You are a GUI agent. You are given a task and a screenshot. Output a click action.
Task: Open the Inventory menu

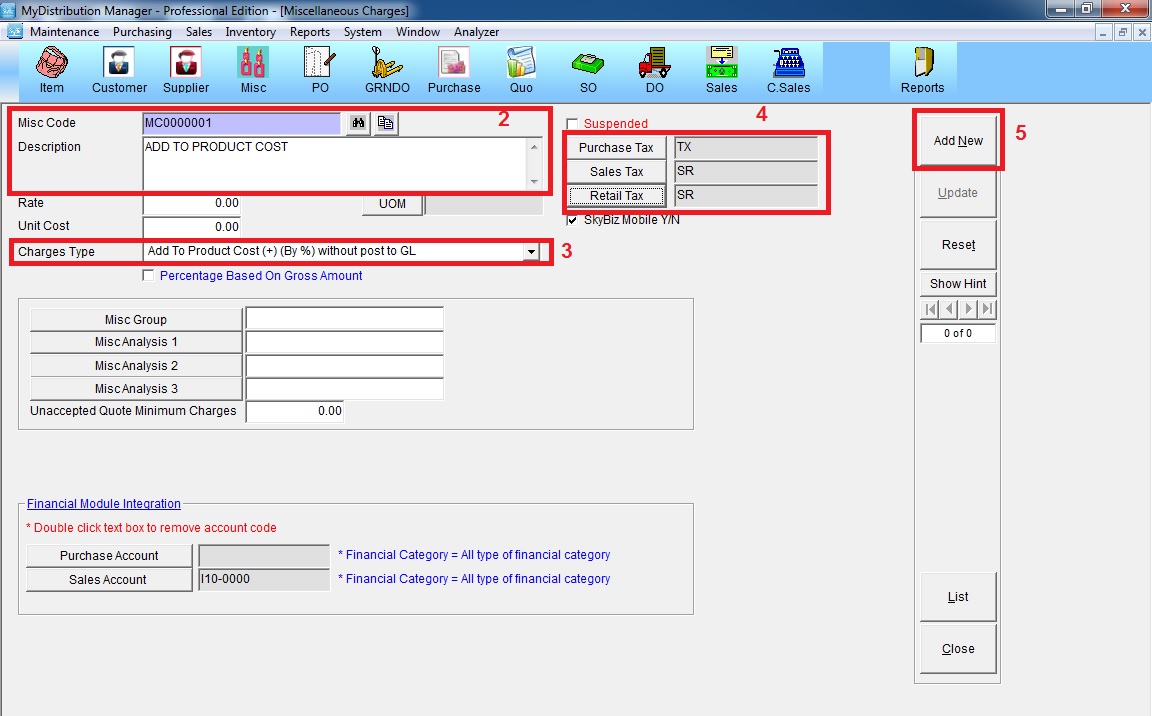pyautogui.click(x=250, y=32)
